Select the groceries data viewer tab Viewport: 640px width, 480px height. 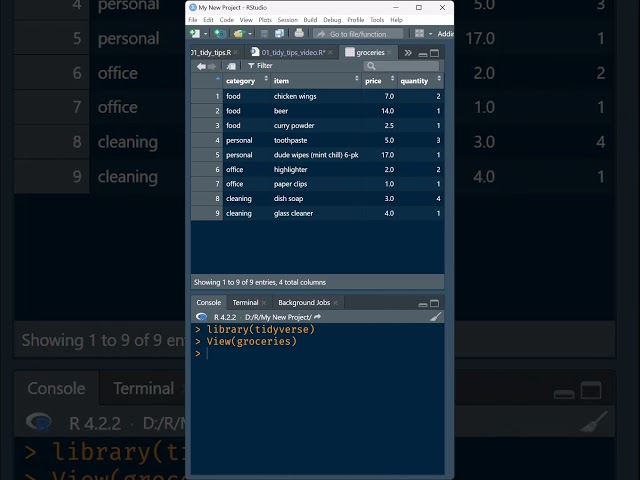pyautogui.click(x=370, y=53)
